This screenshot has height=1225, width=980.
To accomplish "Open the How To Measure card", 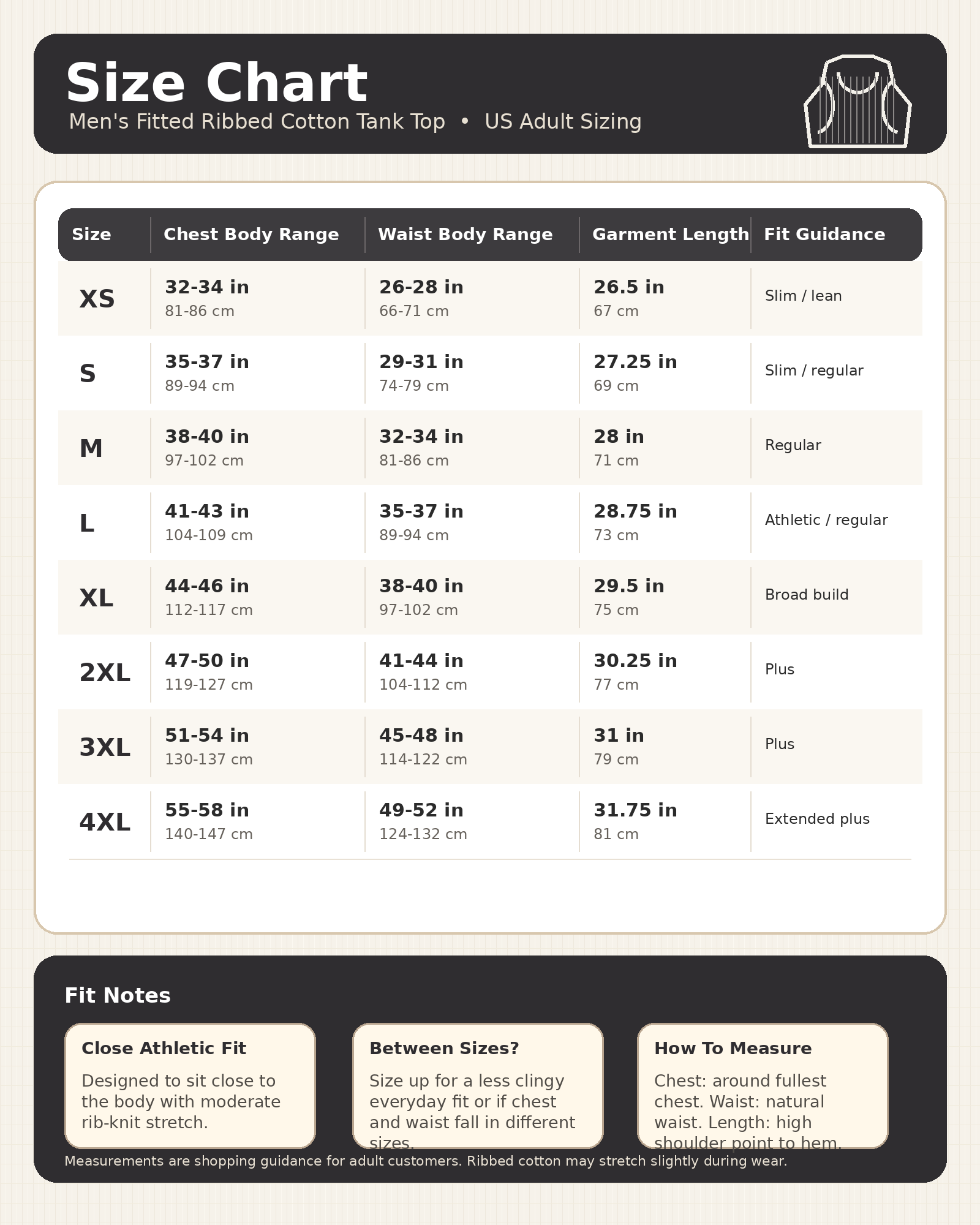I will [763, 1085].
